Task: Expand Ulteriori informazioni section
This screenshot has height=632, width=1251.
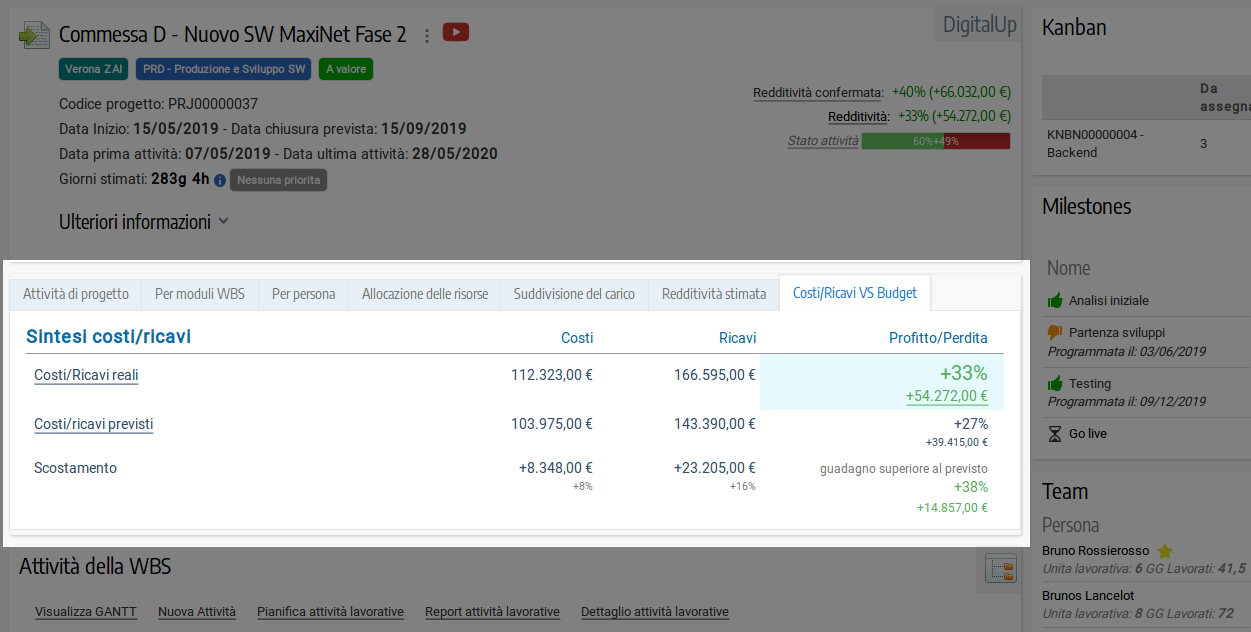Action: click(x=144, y=222)
